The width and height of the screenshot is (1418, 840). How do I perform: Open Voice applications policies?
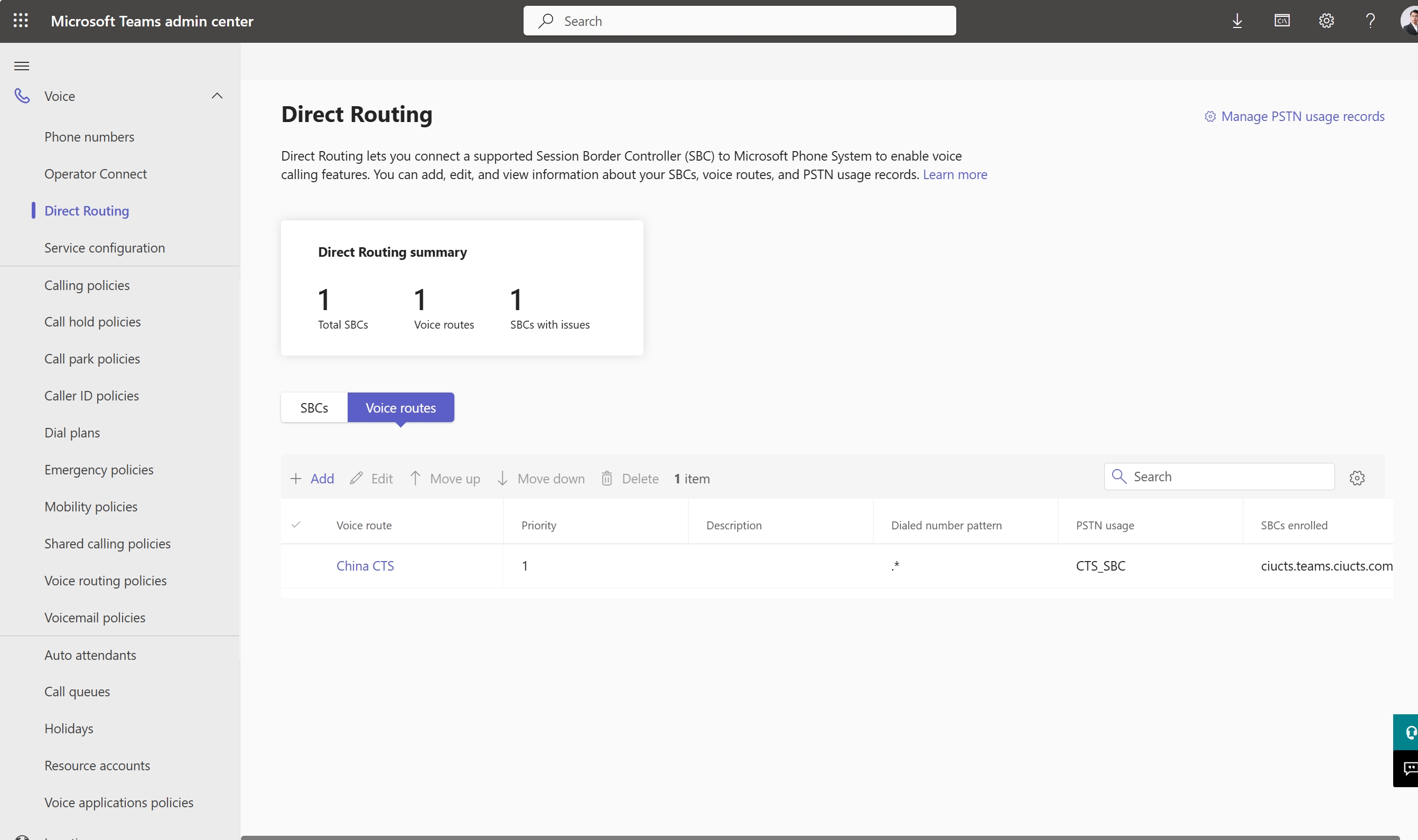119,802
